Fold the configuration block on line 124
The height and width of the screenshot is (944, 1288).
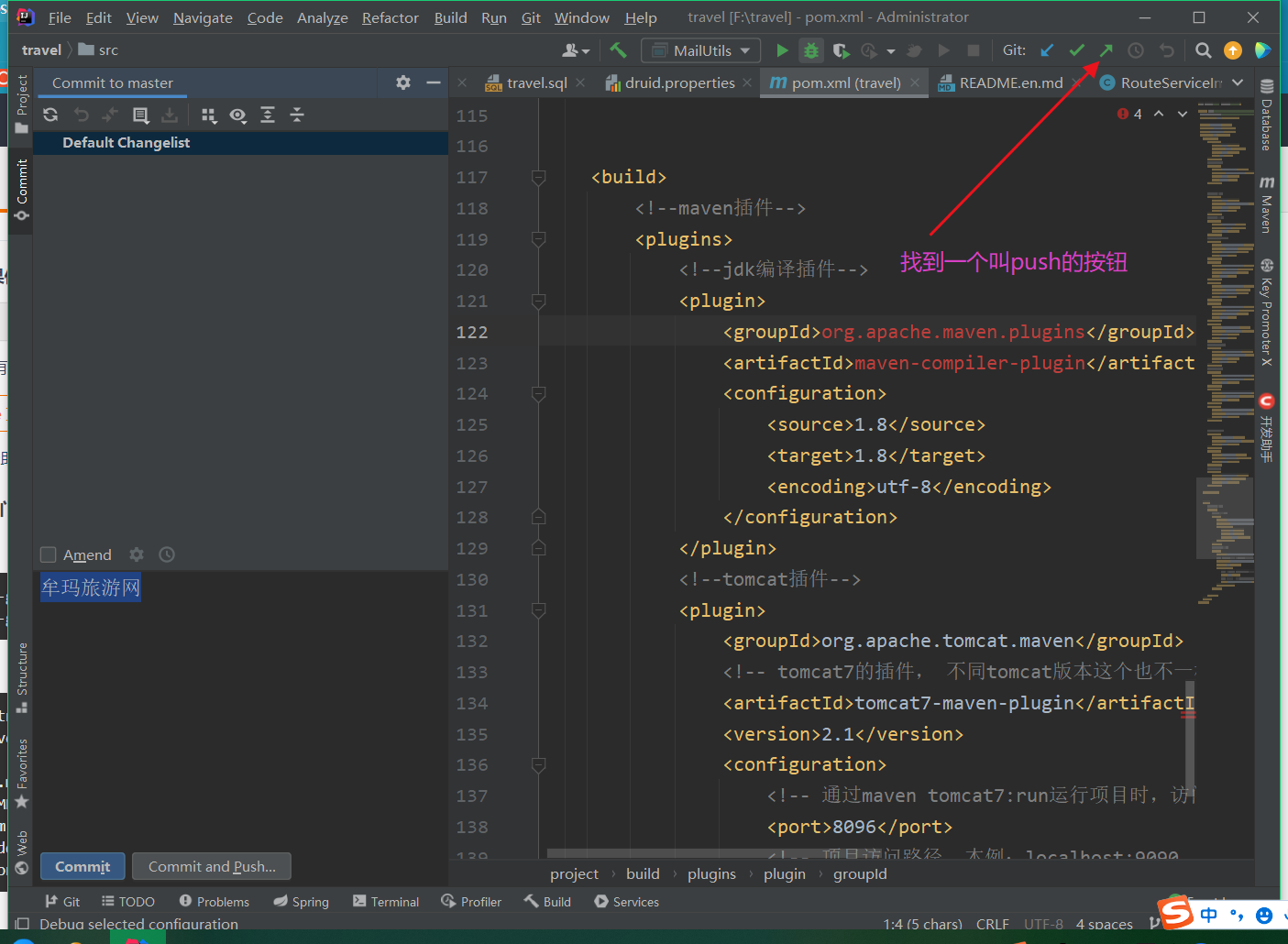(539, 393)
